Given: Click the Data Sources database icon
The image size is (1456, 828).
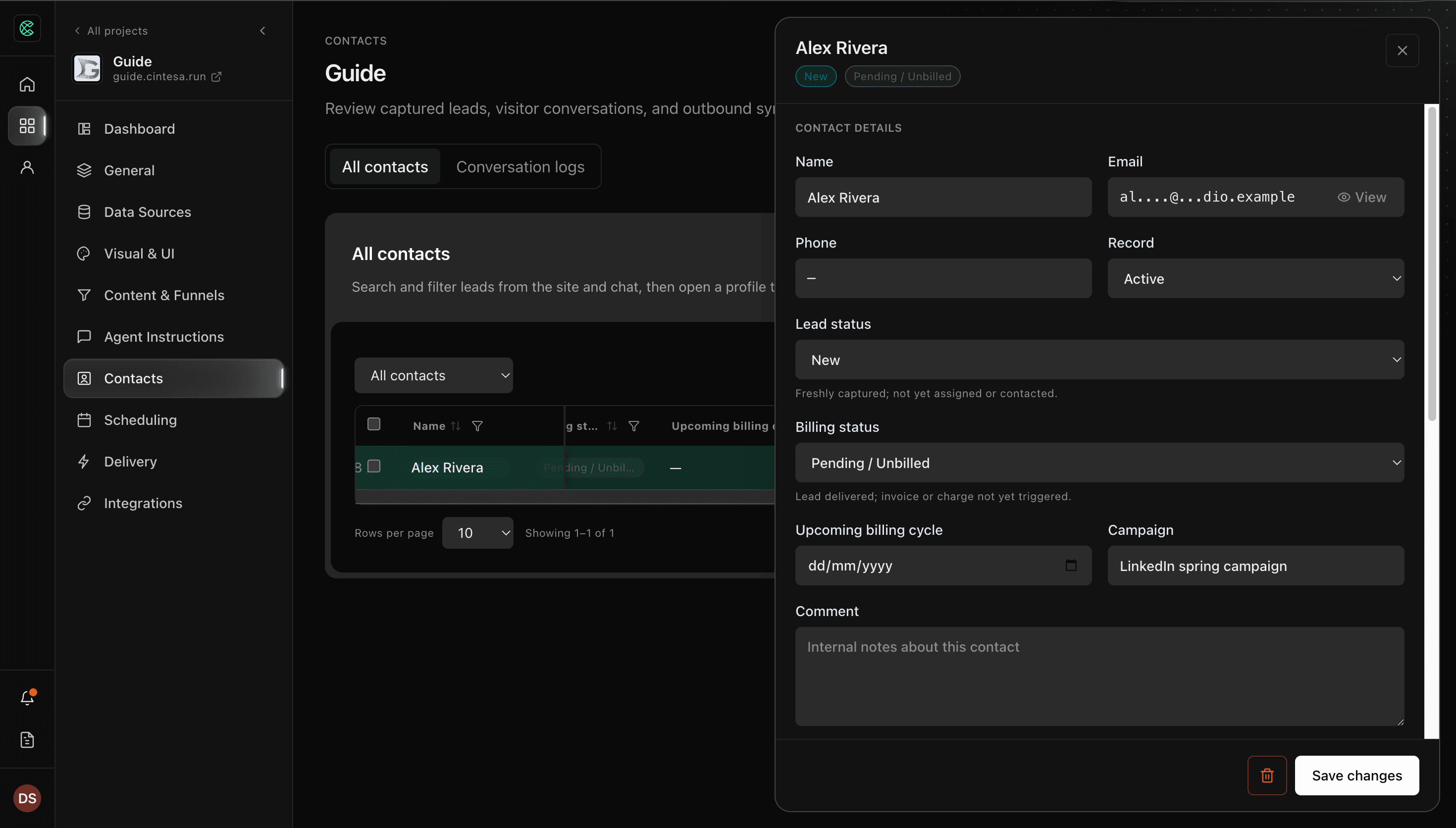Looking at the screenshot, I should coord(84,212).
